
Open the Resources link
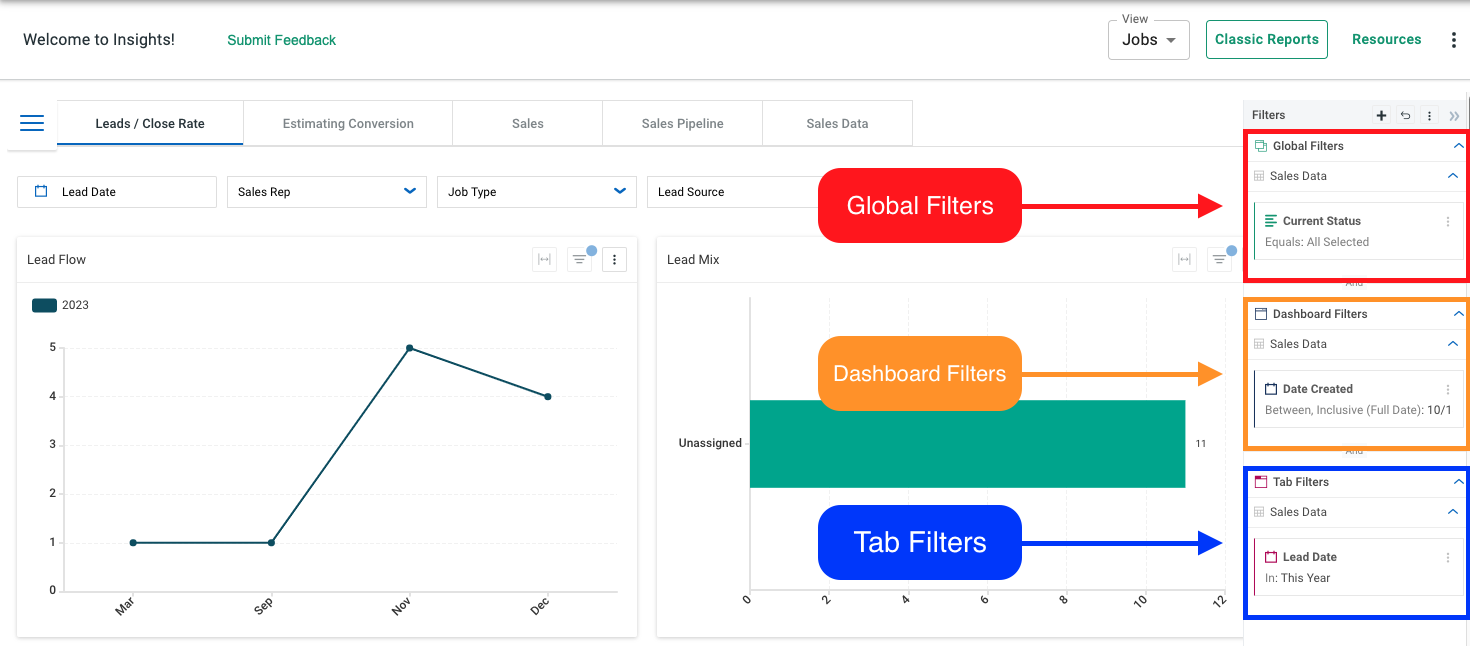1386,40
